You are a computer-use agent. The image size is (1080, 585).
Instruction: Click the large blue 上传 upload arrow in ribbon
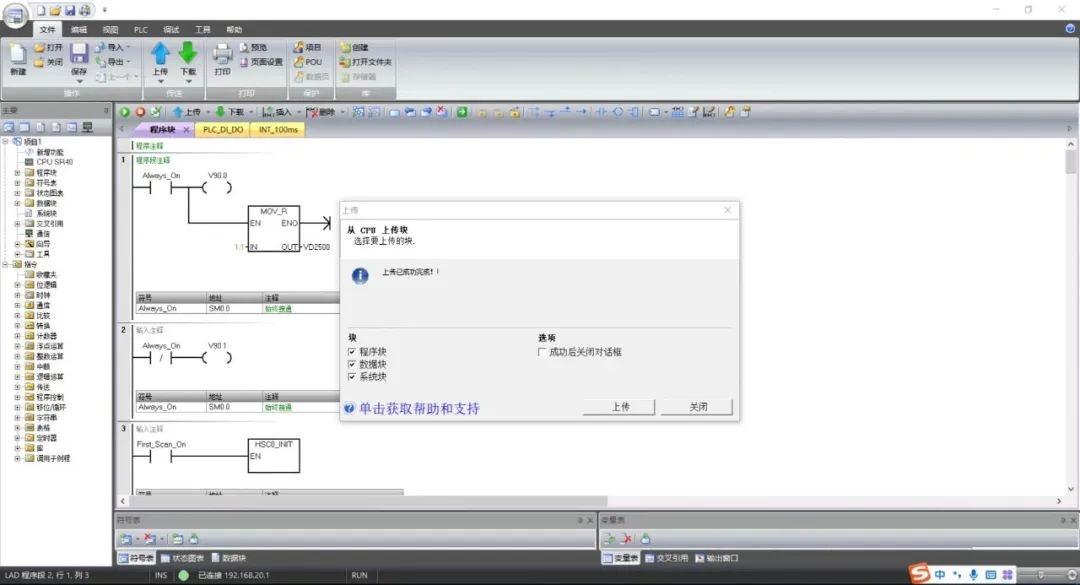tap(160, 54)
